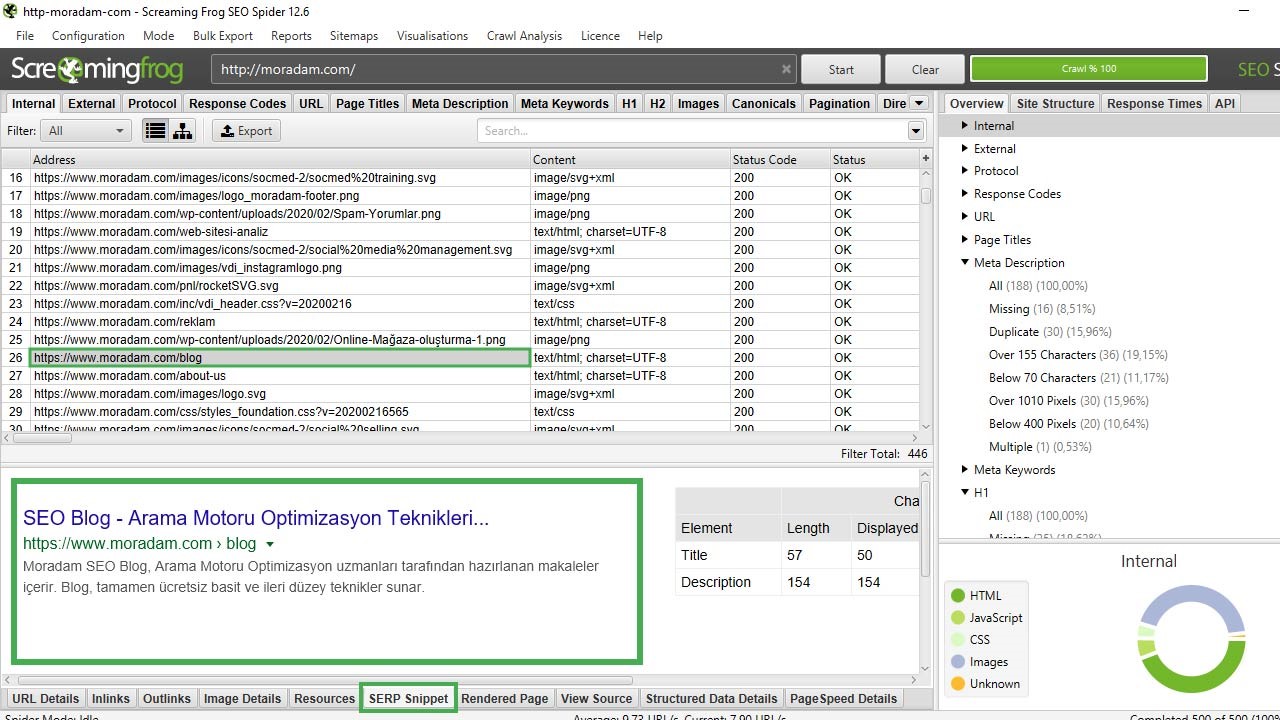Expand the Page Titles tree node
This screenshot has height=720, width=1280.
tap(965, 240)
